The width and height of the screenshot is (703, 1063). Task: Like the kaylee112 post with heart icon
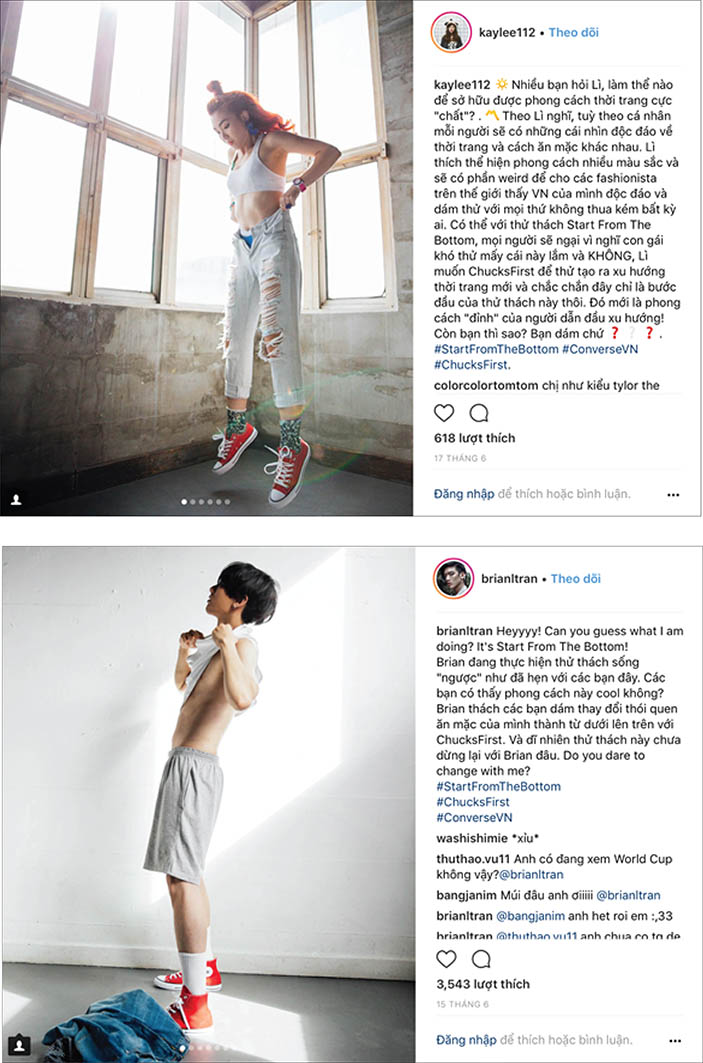[x=444, y=413]
